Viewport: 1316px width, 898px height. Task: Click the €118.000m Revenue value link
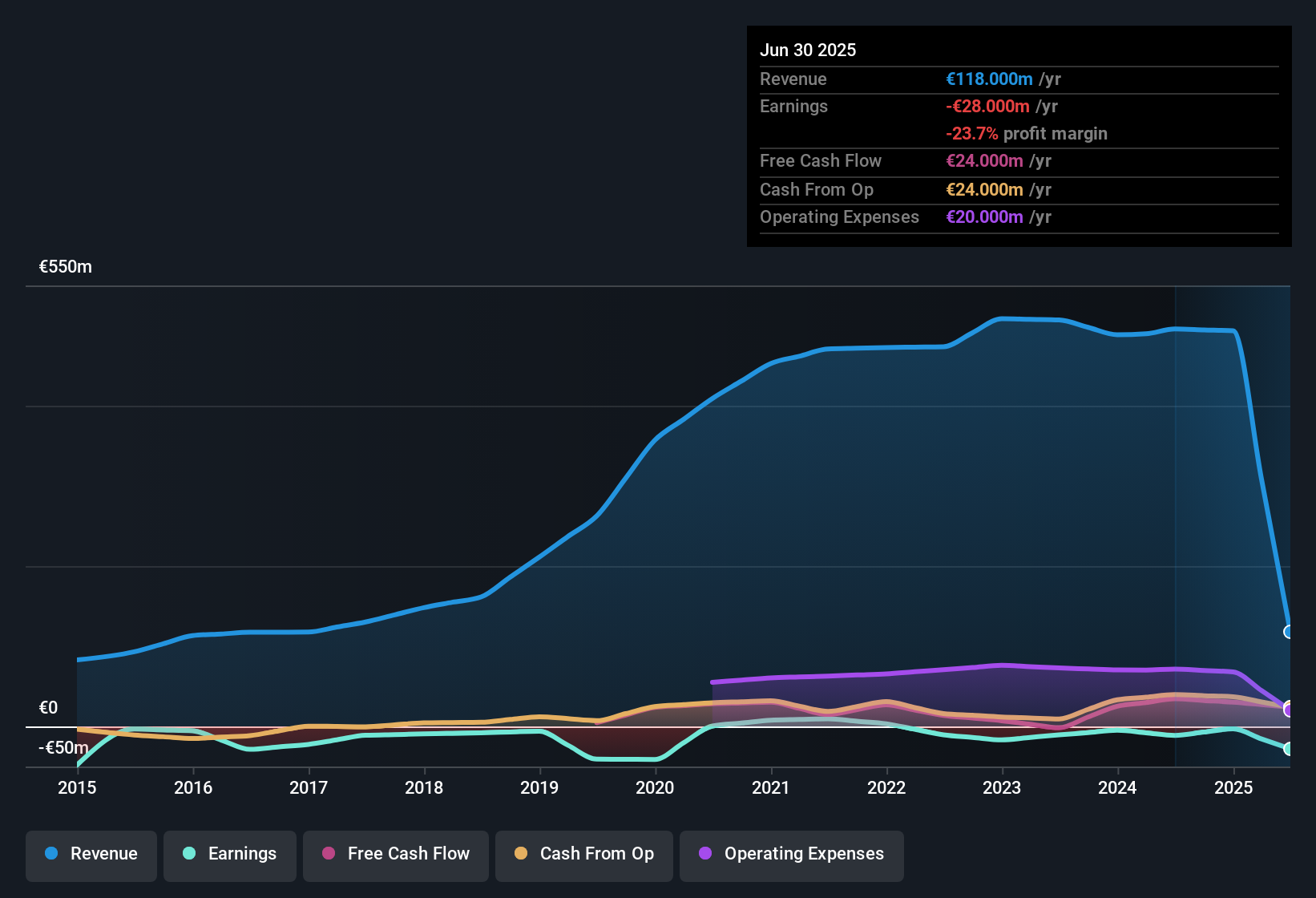[x=987, y=79]
